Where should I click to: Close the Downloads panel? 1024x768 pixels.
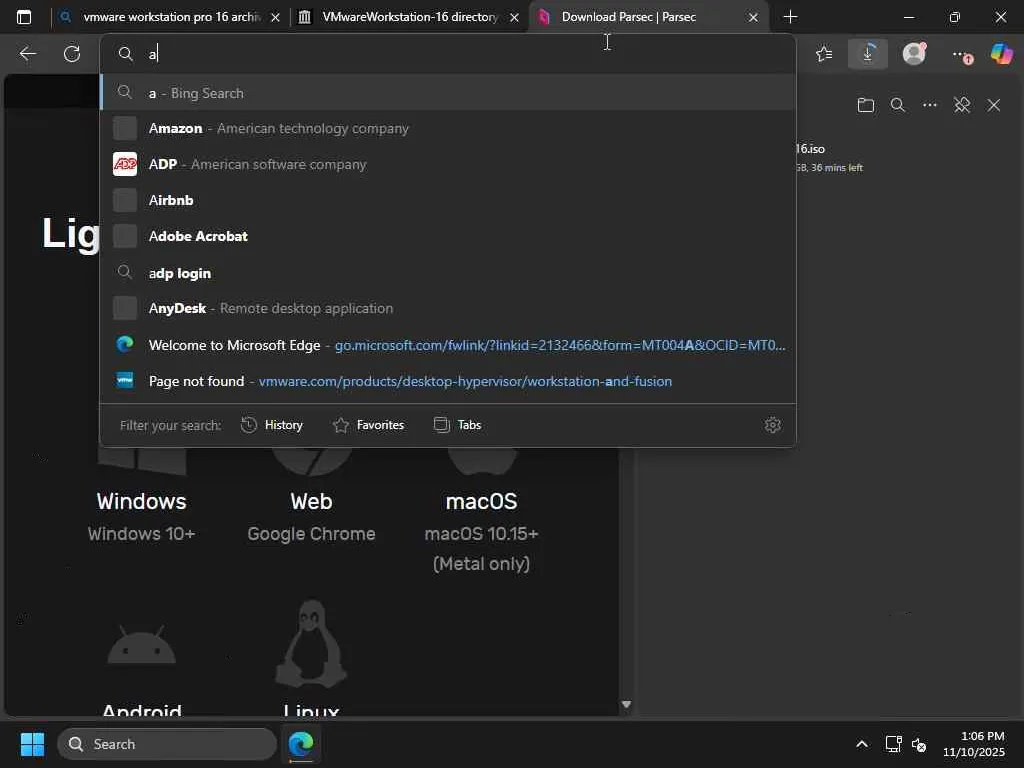tap(994, 105)
